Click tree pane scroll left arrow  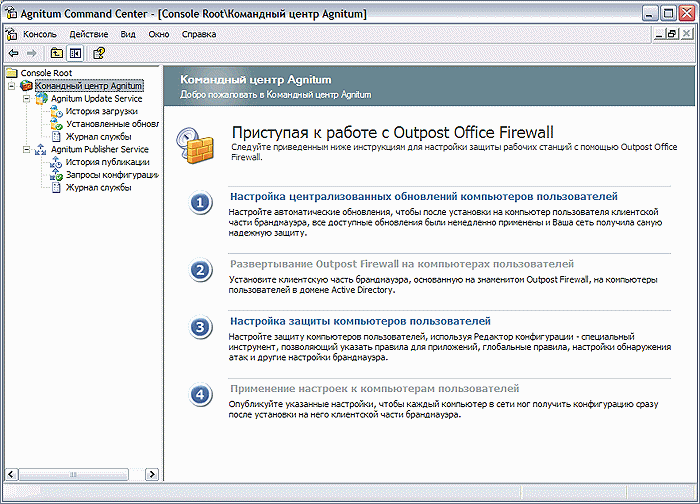point(11,474)
